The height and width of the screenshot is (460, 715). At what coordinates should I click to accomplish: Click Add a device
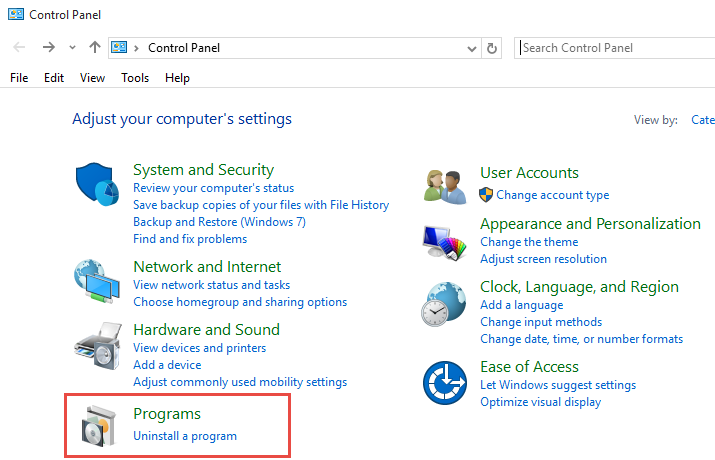coord(167,365)
